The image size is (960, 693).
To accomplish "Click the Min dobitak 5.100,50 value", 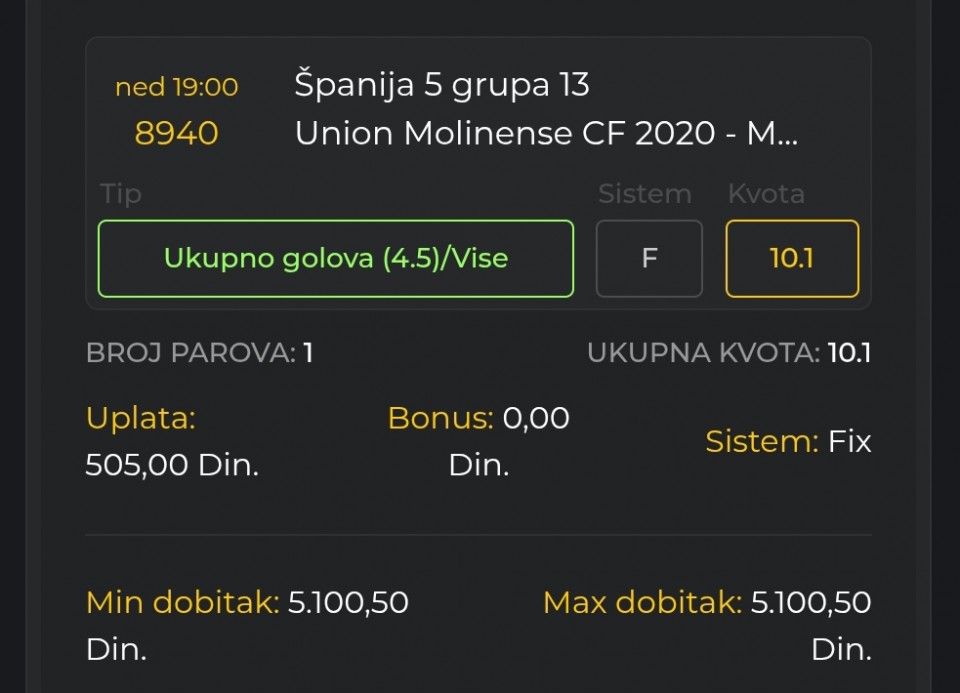I will [x=348, y=602].
